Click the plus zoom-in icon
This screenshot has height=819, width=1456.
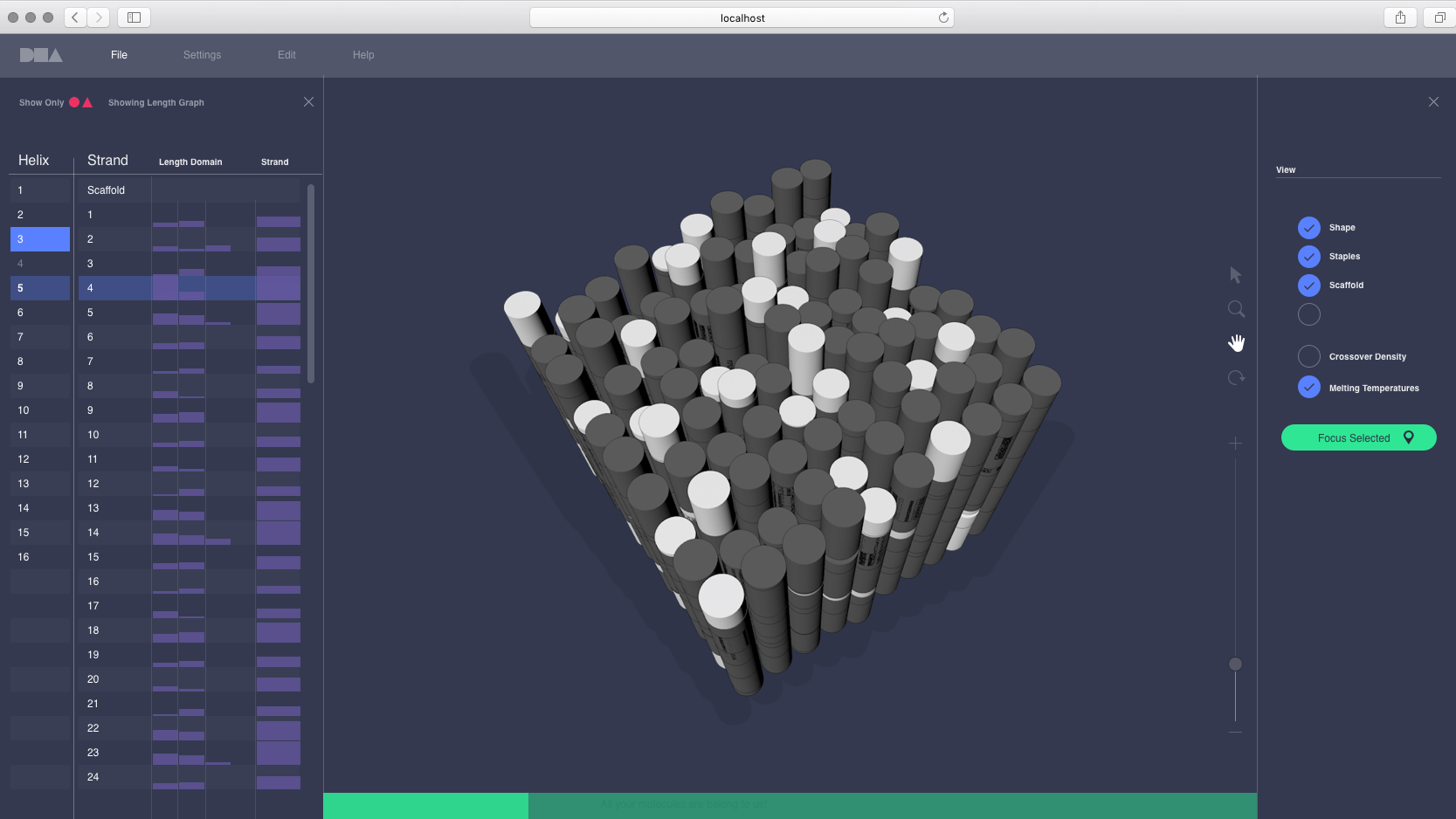(x=1235, y=444)
